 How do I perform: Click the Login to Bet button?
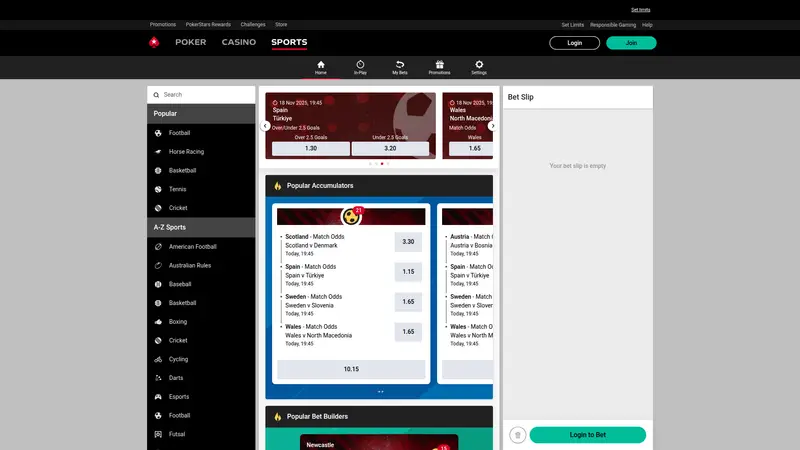(588, 435)
